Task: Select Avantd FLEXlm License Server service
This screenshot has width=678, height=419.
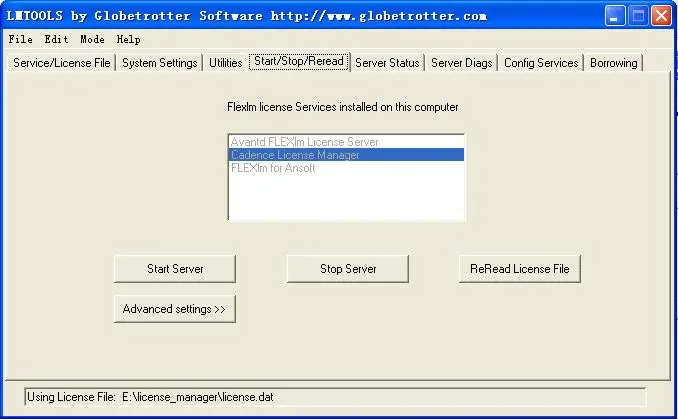Action: click(x=346, y=142)
